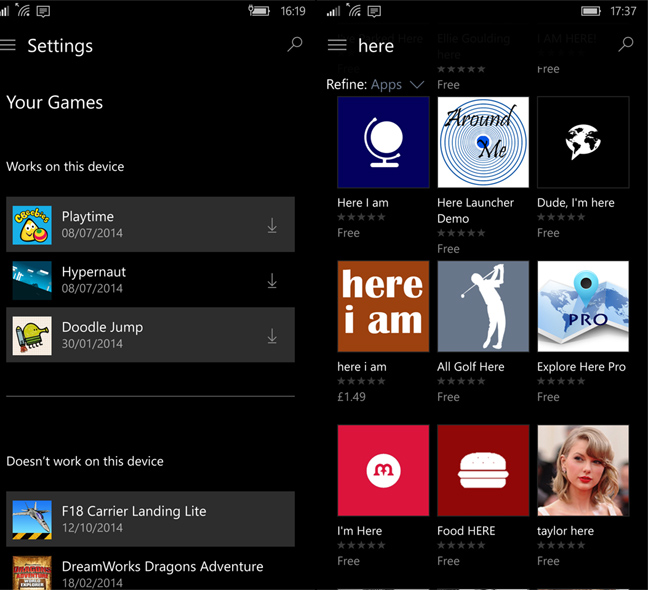This screenshot has height=590, width=648.
Task: Download Hypernaut via its arrow icon
Action: pos(272,281)
